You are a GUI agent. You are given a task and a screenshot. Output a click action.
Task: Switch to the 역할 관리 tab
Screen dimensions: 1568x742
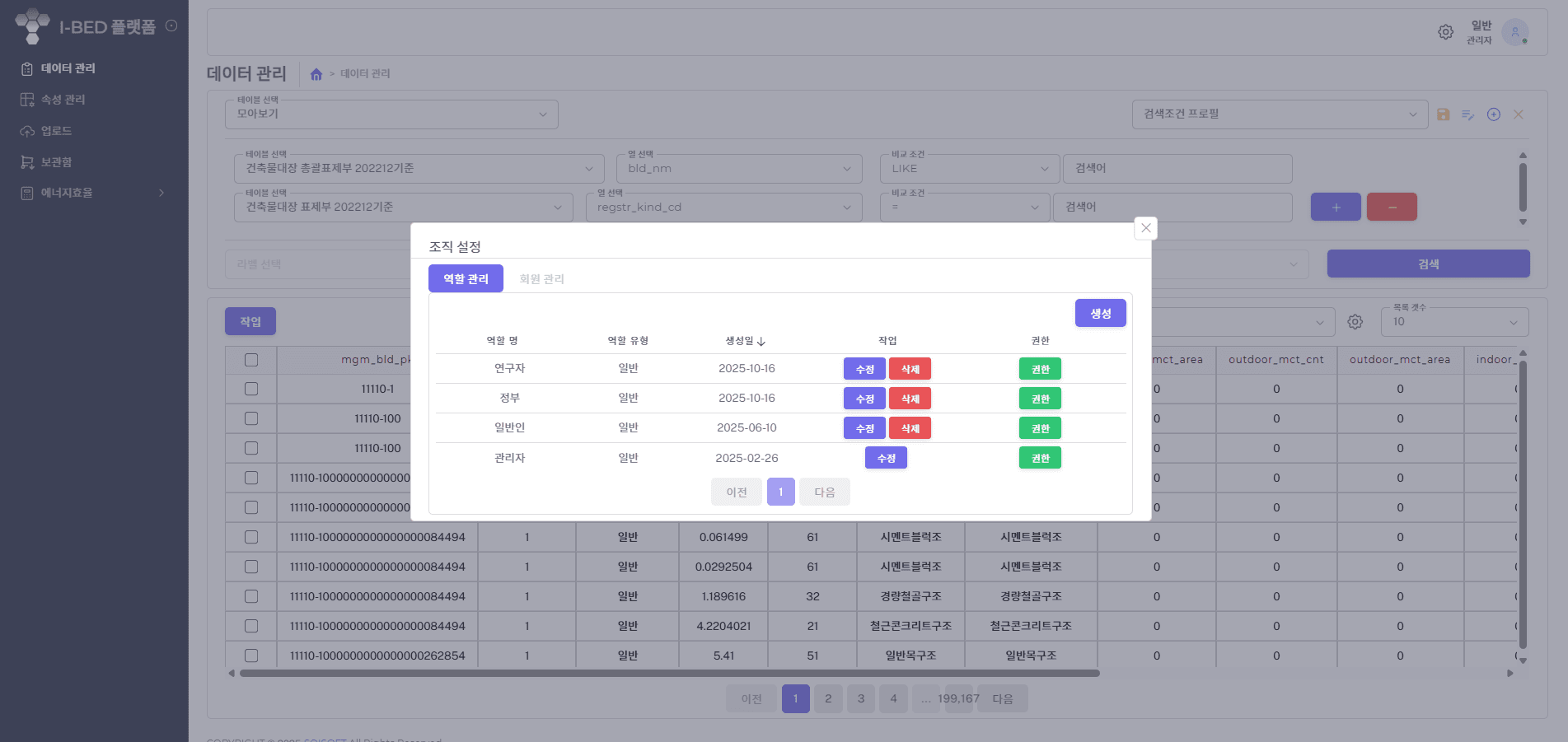pos(466,278)
